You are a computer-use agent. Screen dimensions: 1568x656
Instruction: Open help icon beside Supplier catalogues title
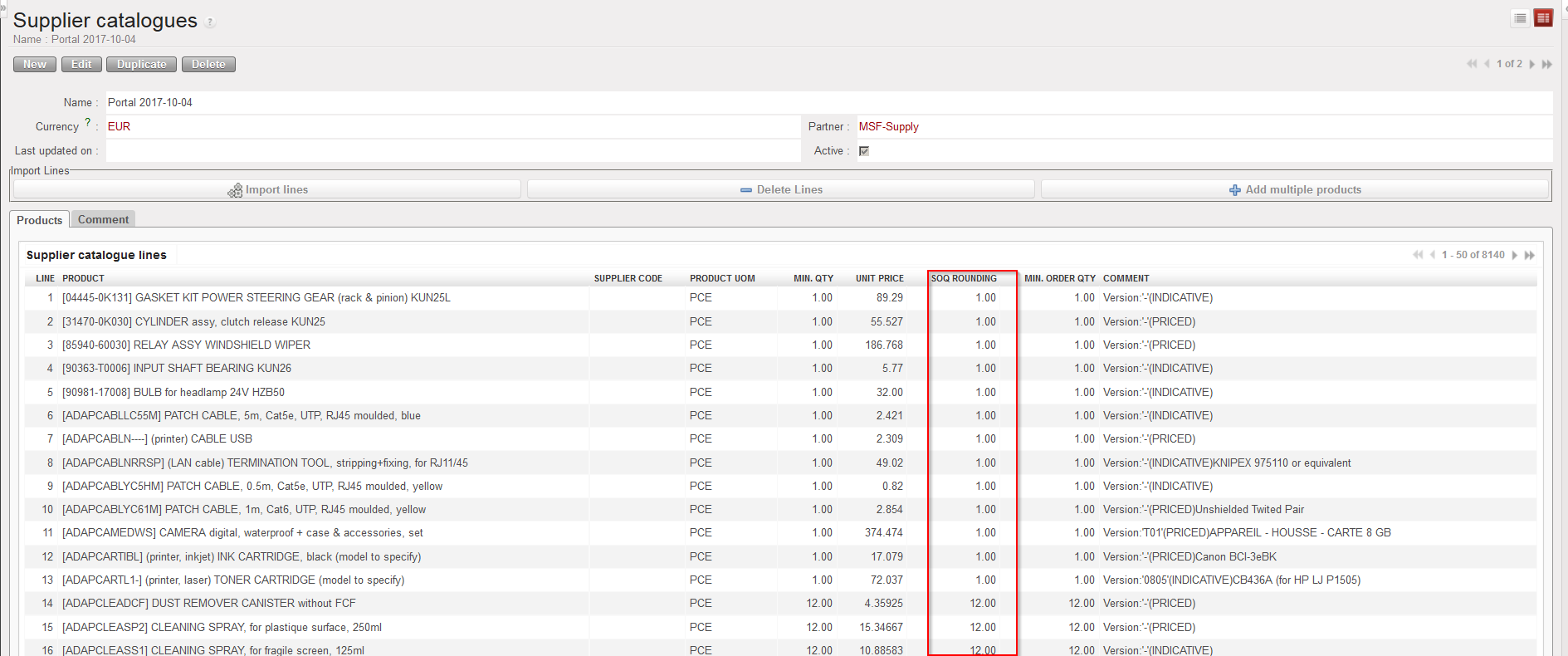(x=211, y=22)
